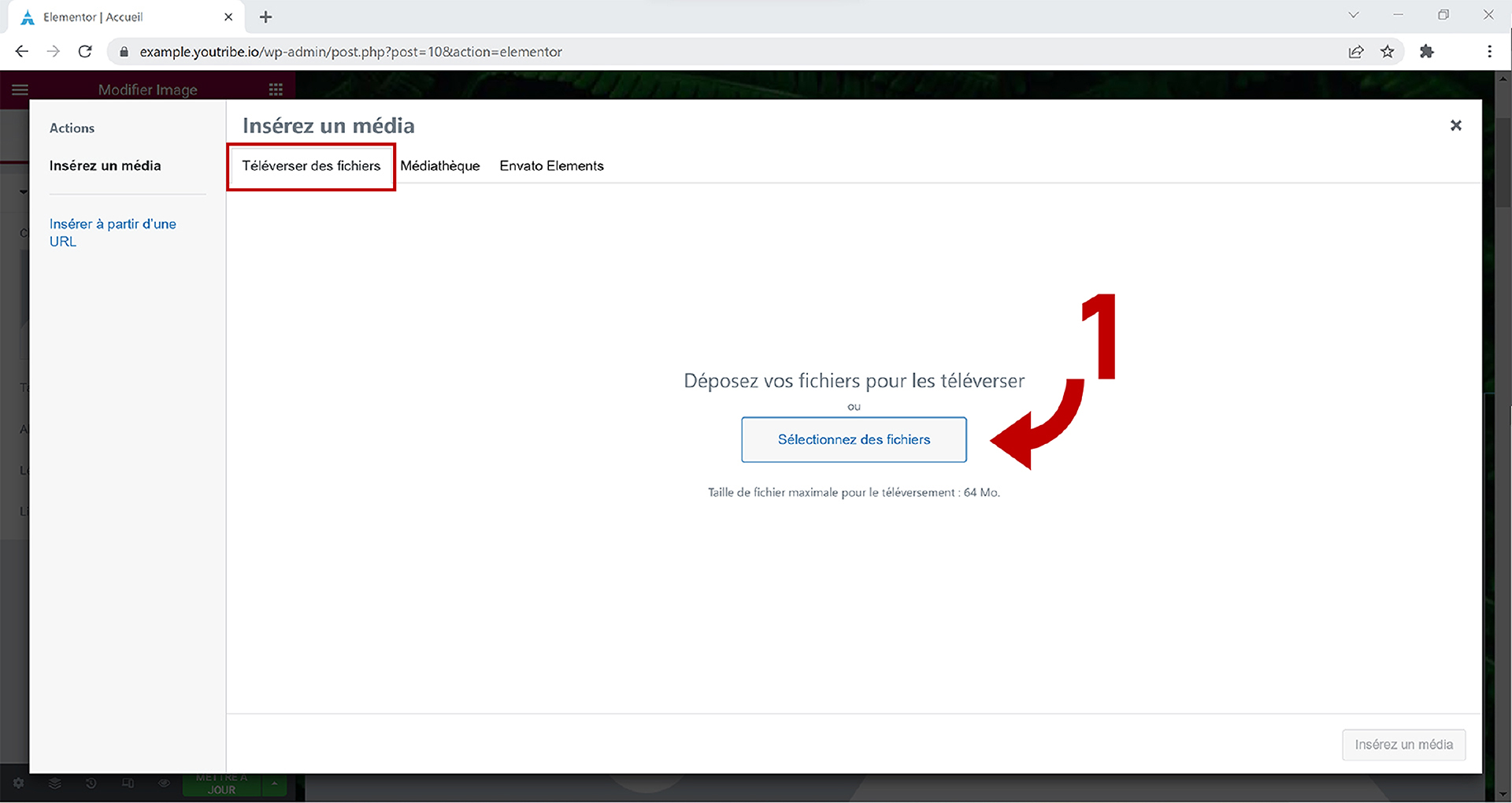Open the Navigator layers icon
This screenshot has width=1512, height=803.
pos(55,783)
